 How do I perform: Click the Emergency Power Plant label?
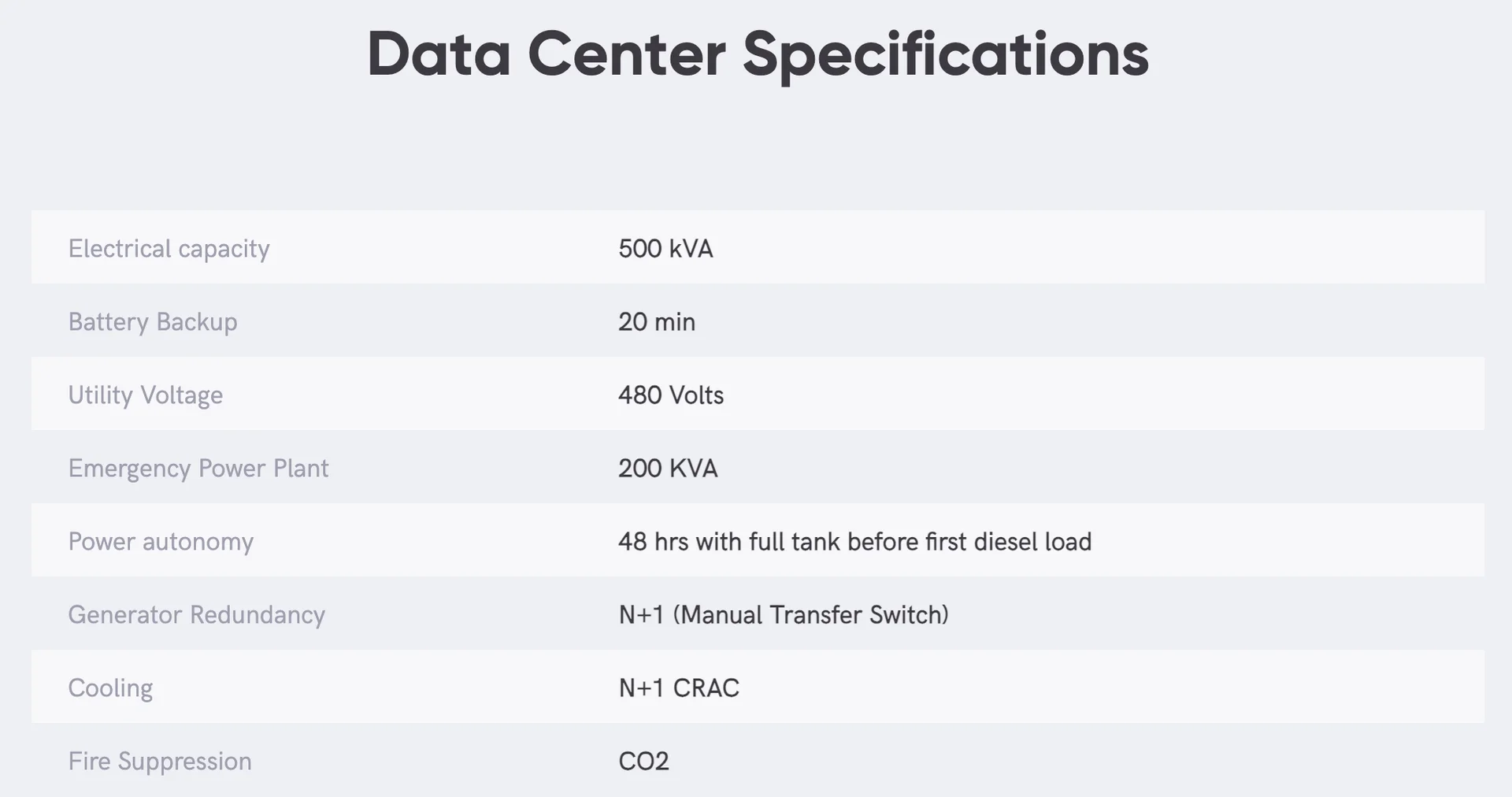click(198, 468)
